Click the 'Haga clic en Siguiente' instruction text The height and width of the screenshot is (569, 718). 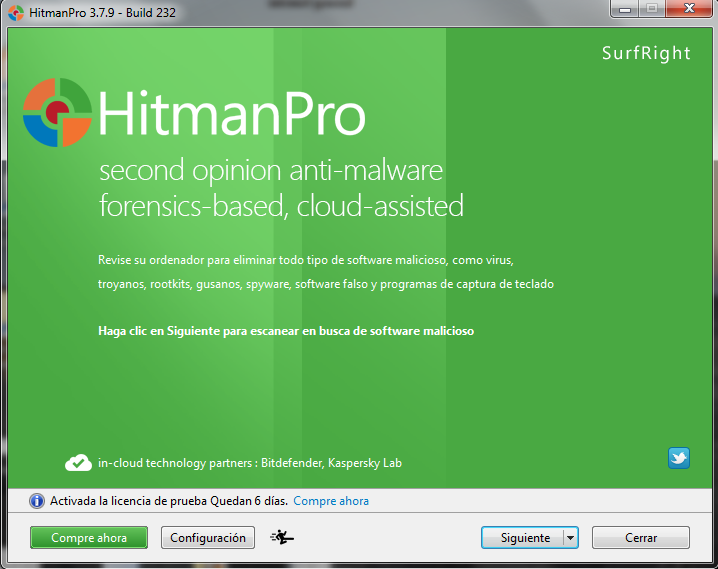[x=286, y=330]
